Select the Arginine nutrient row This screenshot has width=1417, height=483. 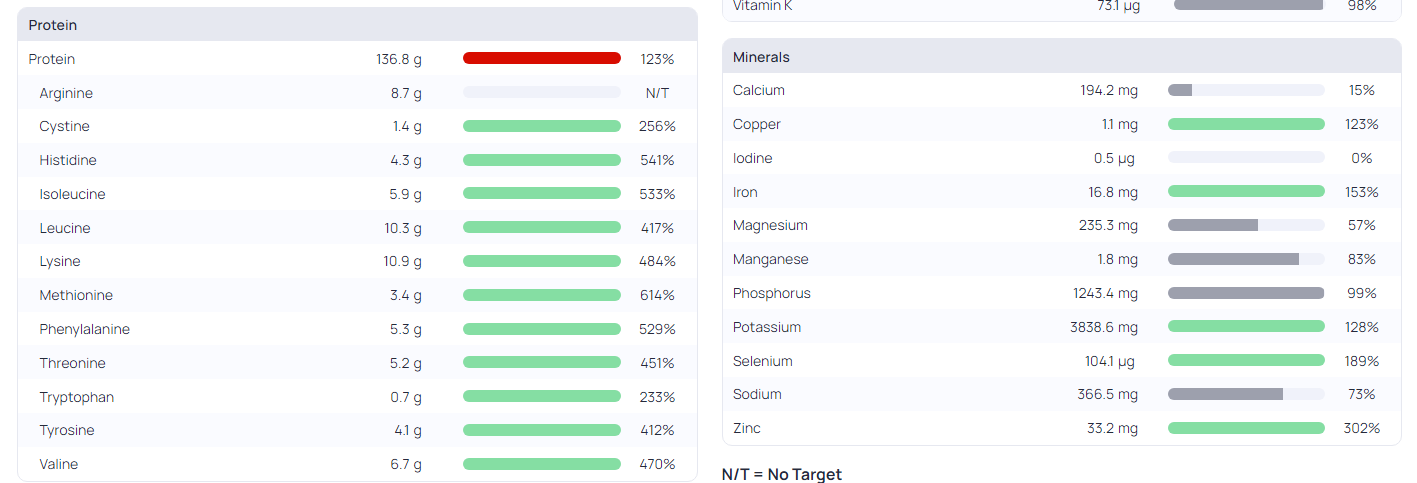[x=357, y=93]
